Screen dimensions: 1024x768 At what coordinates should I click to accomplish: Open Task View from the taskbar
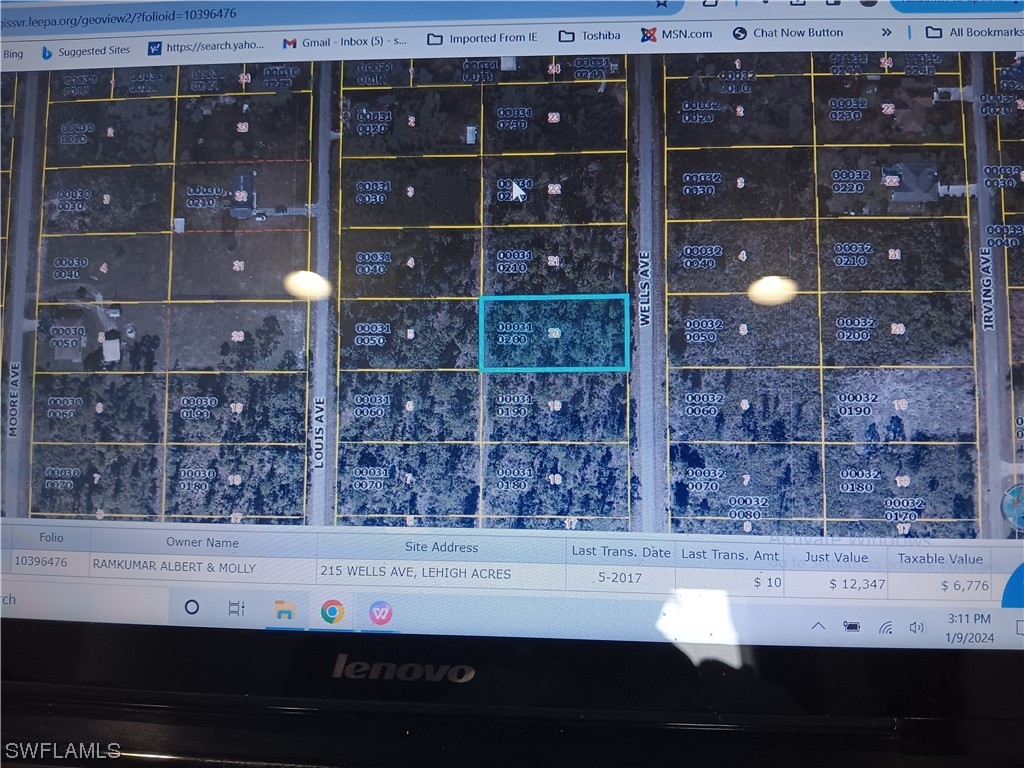[x=237, y=608]
